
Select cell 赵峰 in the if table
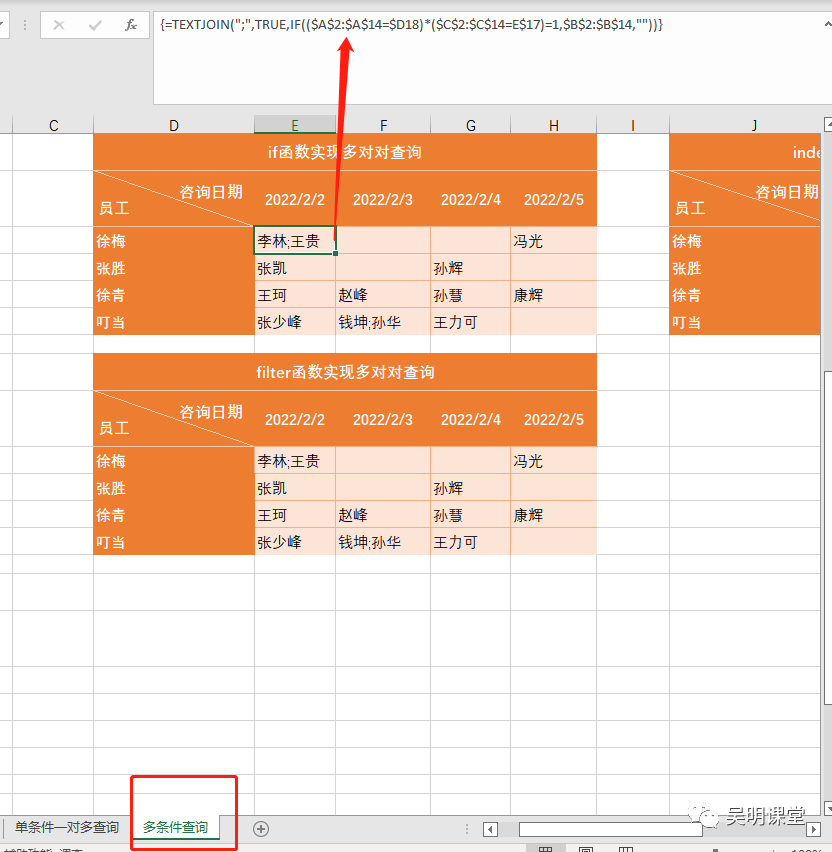pyautogui.click(x=383, y=295)
